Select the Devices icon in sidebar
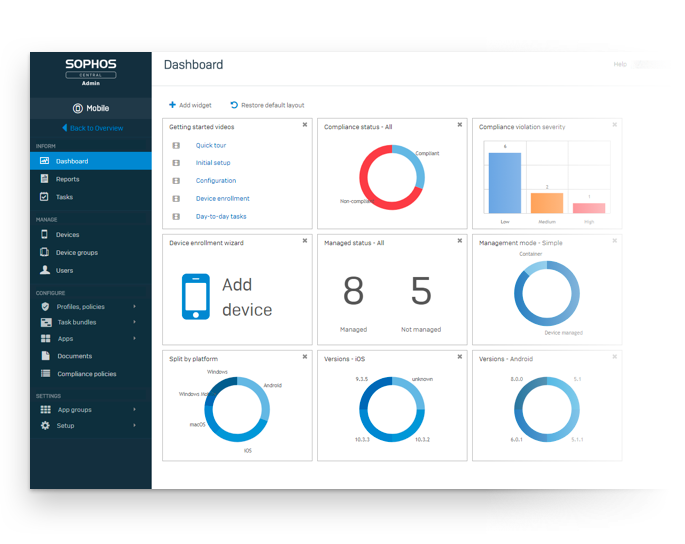Screen dimensions: 685x544 coord(45,235)
